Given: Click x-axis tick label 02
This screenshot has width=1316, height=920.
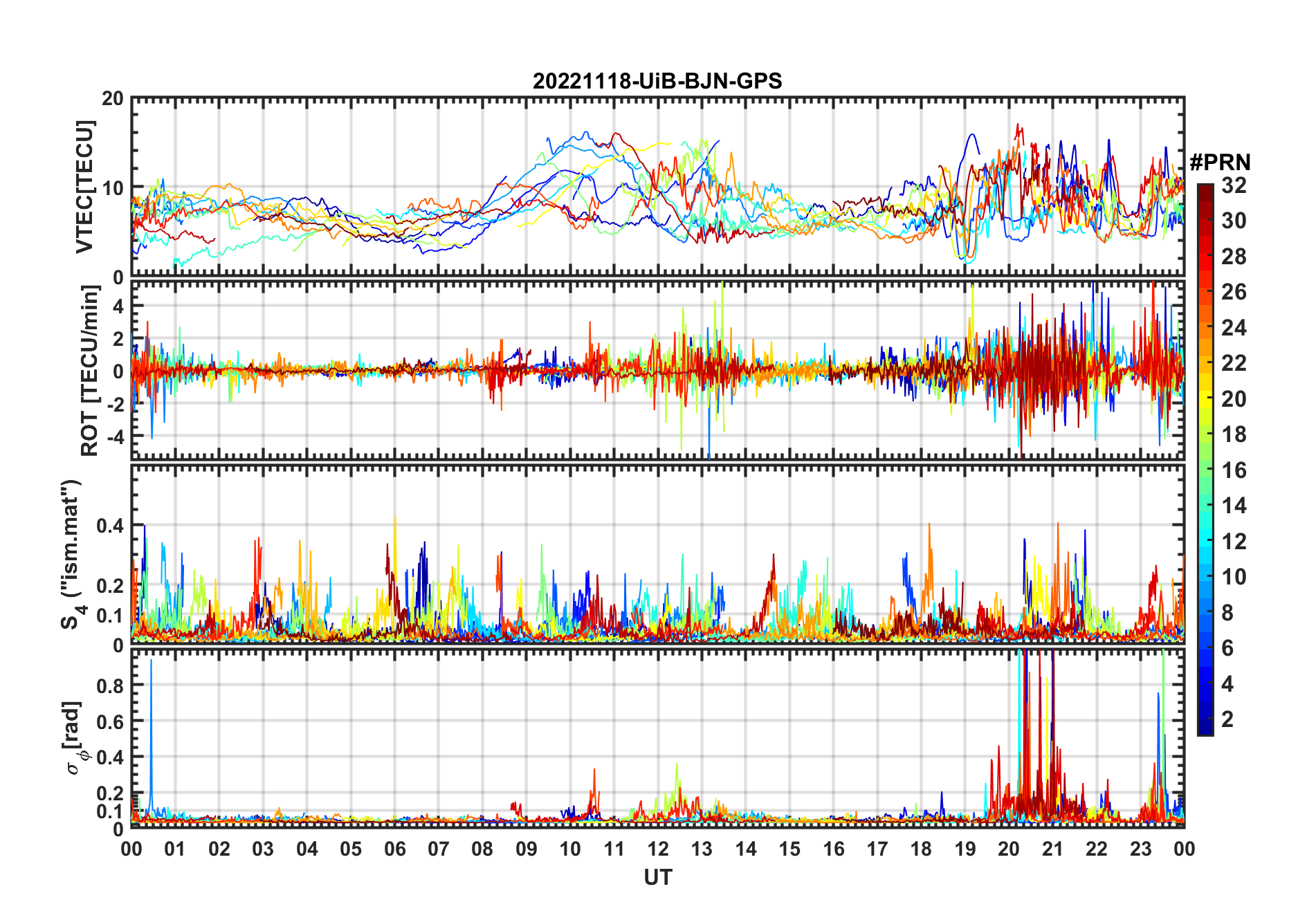Looking at the screenshot, I should click(219, 849).
